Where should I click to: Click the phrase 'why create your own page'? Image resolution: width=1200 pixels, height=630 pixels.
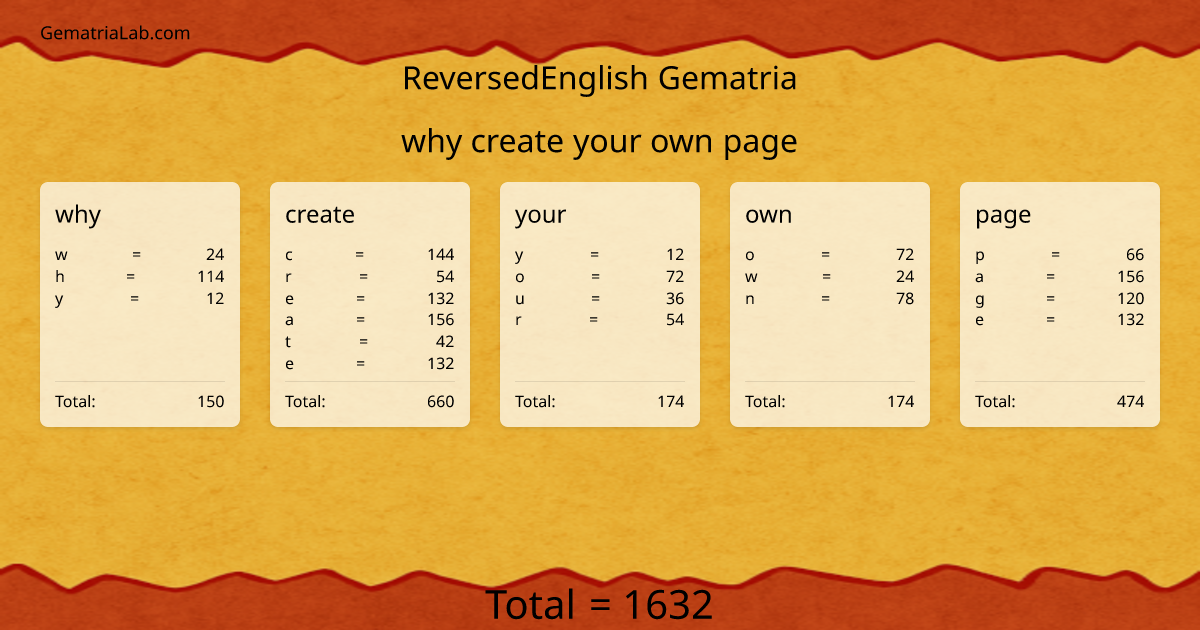point(600,142)
